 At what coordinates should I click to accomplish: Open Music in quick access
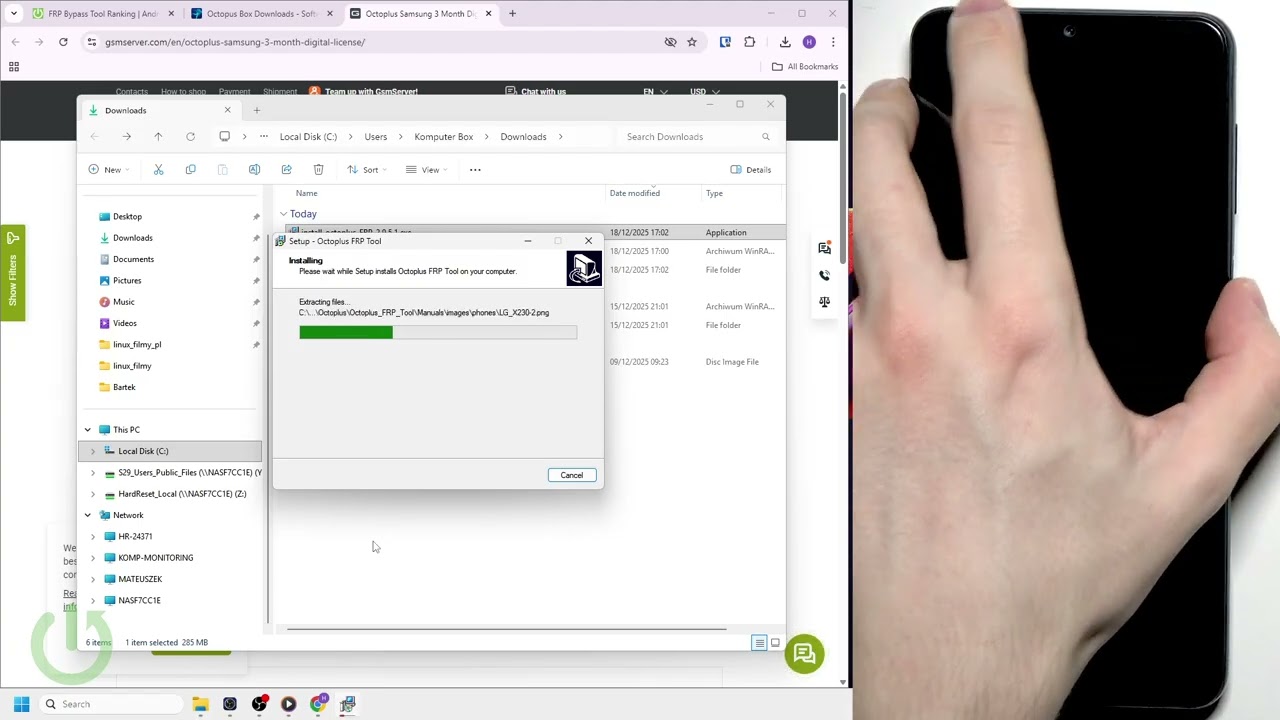pos(123,301)
